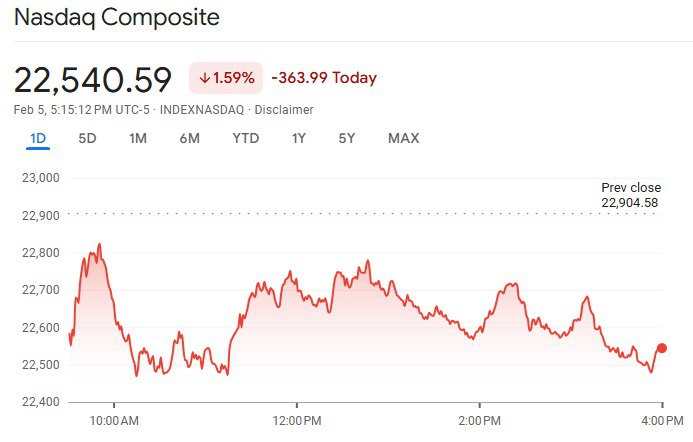The image size is (693, 442).
Task: Click the 22,540.59 index price
Action: pyautogui.click(x=93, y=79)
